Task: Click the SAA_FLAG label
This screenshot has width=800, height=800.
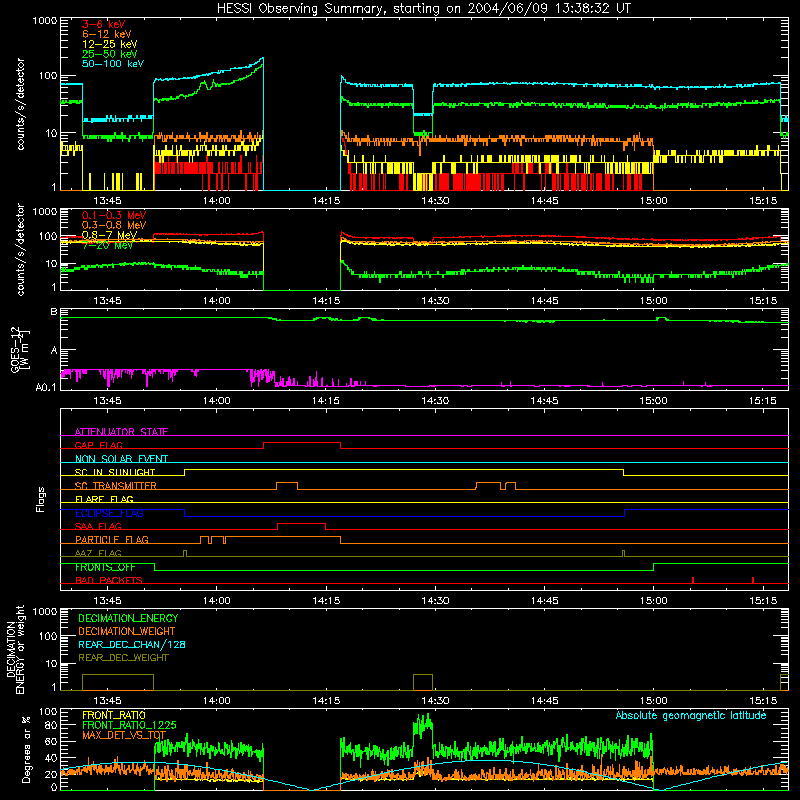Action: (x=98, y=526)
